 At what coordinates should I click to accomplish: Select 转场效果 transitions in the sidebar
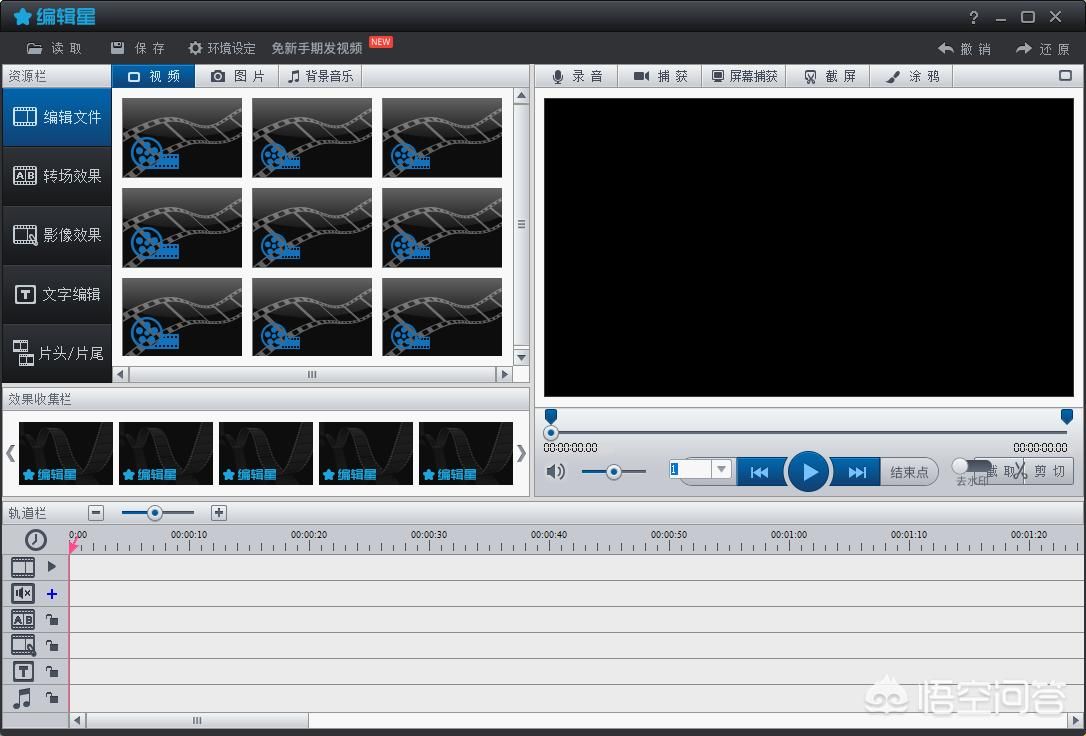[57, 176]
